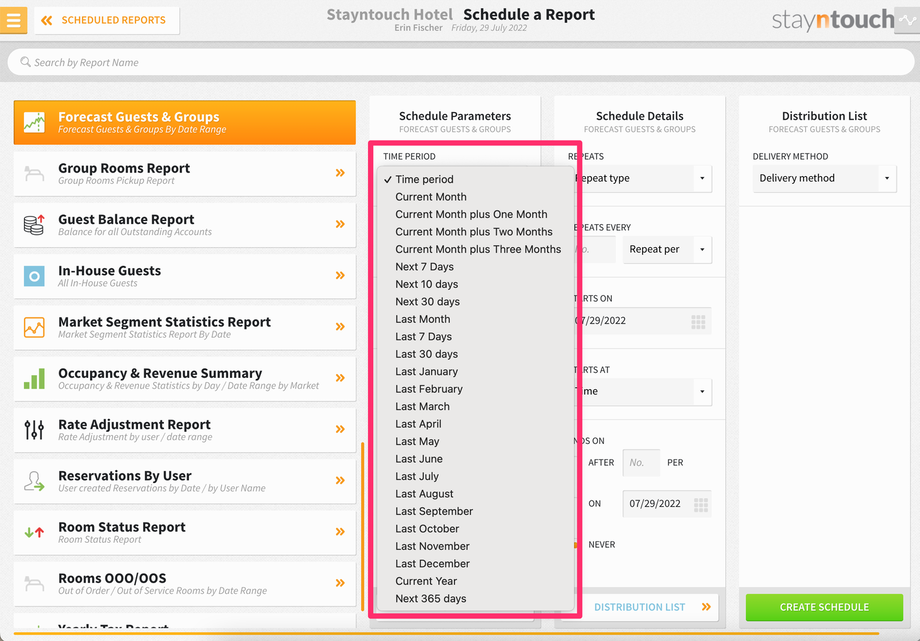Open Group Rooms Report via its chevron
The image size is (920, 641).
coord(340,173)
